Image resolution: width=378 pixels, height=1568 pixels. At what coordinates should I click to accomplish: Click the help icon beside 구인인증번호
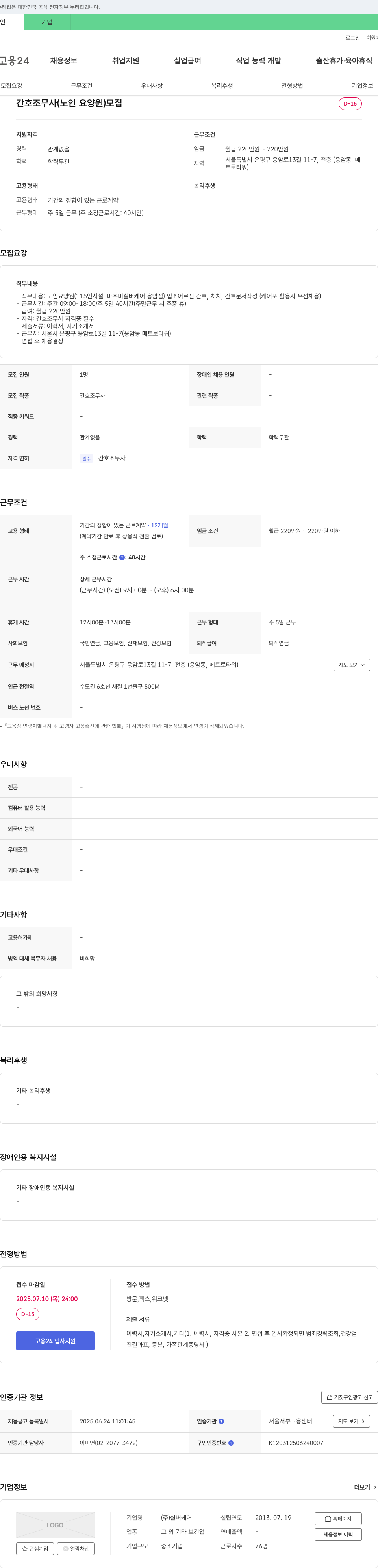point(231,1443)
